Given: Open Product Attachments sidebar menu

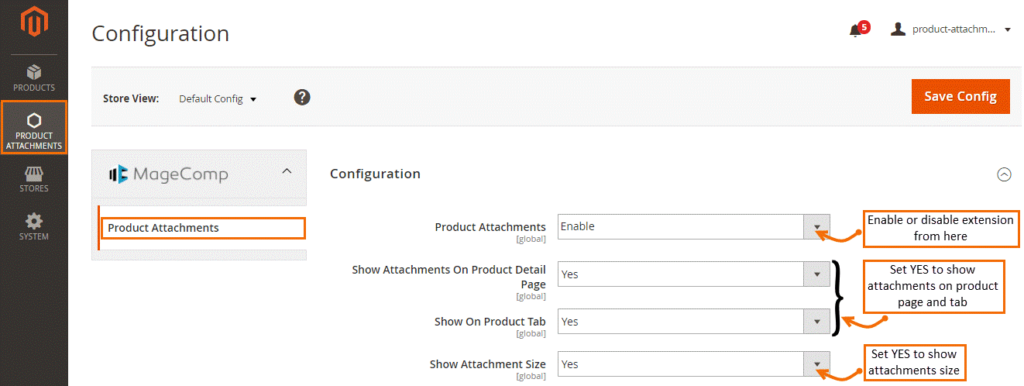Looking at the screenshot, I should (x=34, y=128).
